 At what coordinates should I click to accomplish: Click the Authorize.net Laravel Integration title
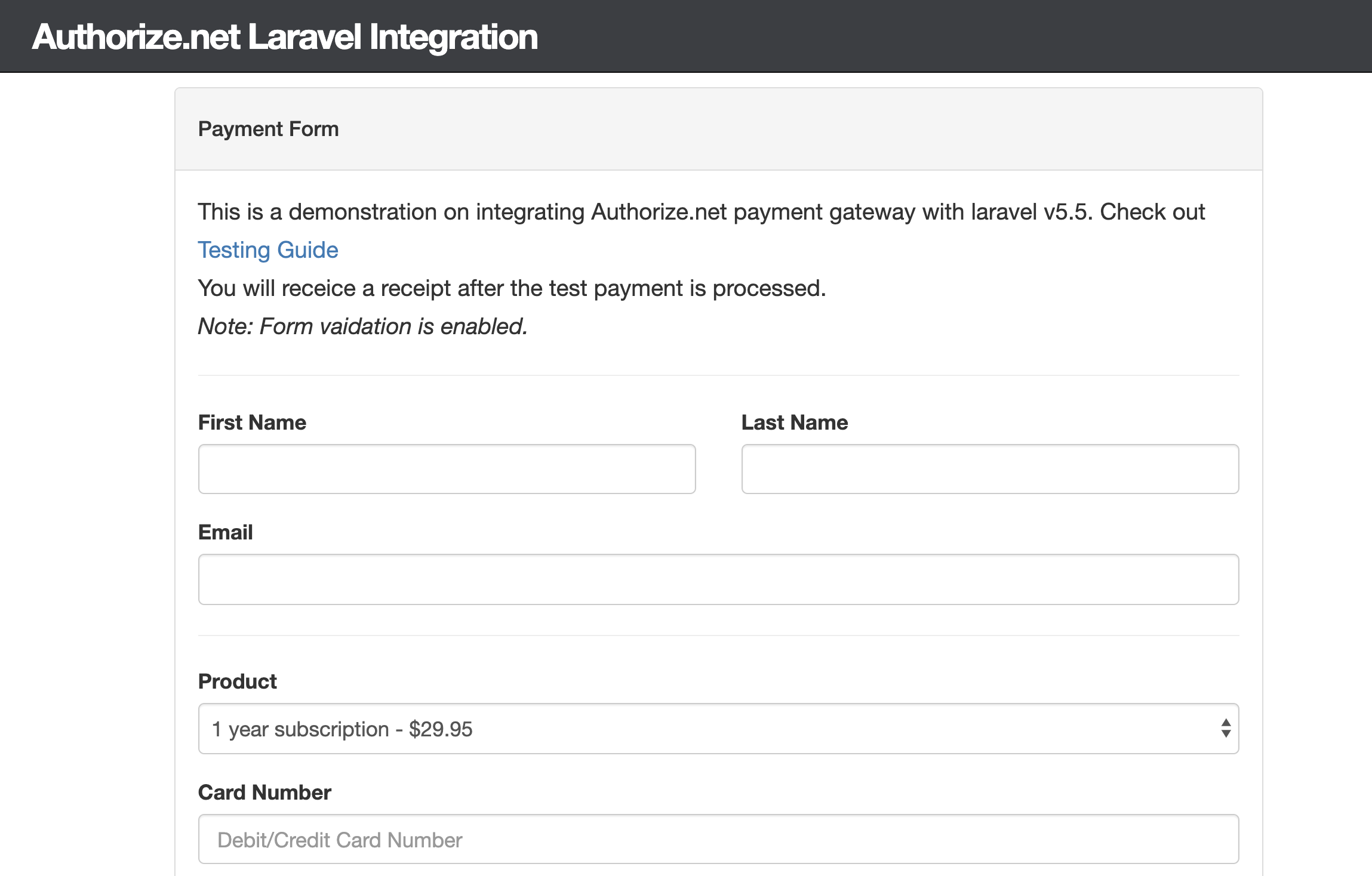pyautogui.click(x=285, y=37)
